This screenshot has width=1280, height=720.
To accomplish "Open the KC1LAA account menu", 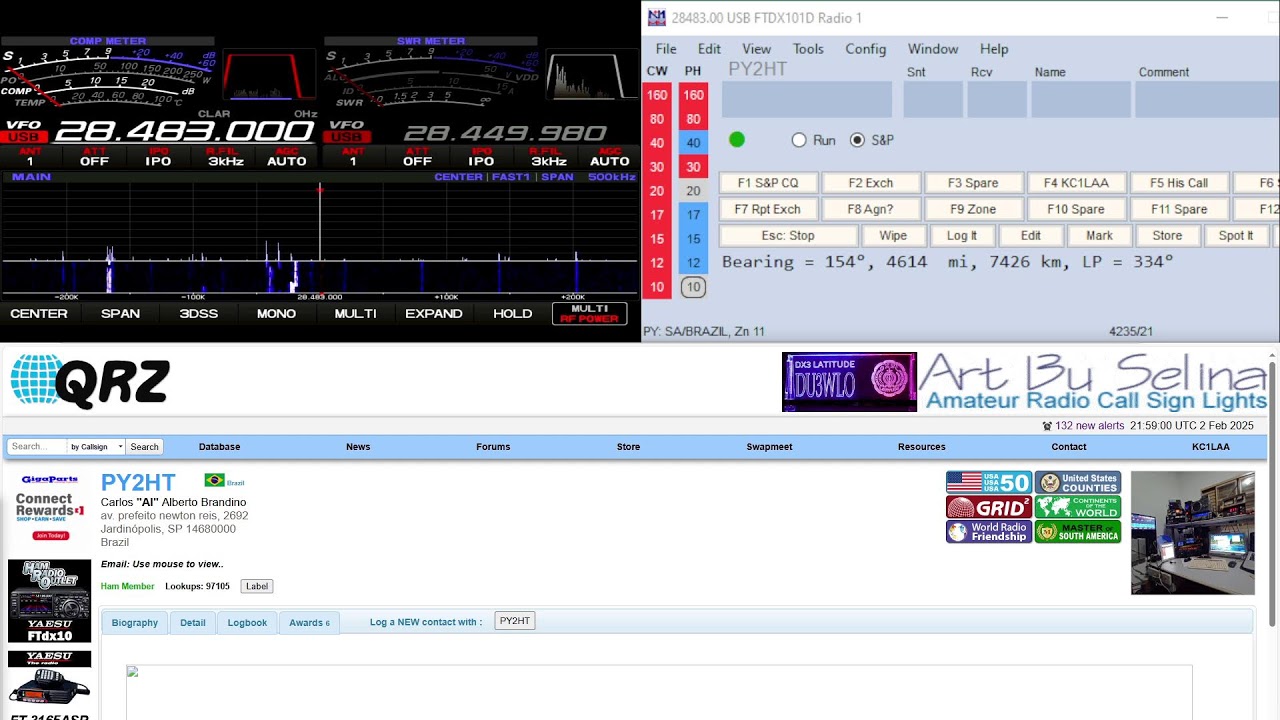I will (x=1210, y=447).
